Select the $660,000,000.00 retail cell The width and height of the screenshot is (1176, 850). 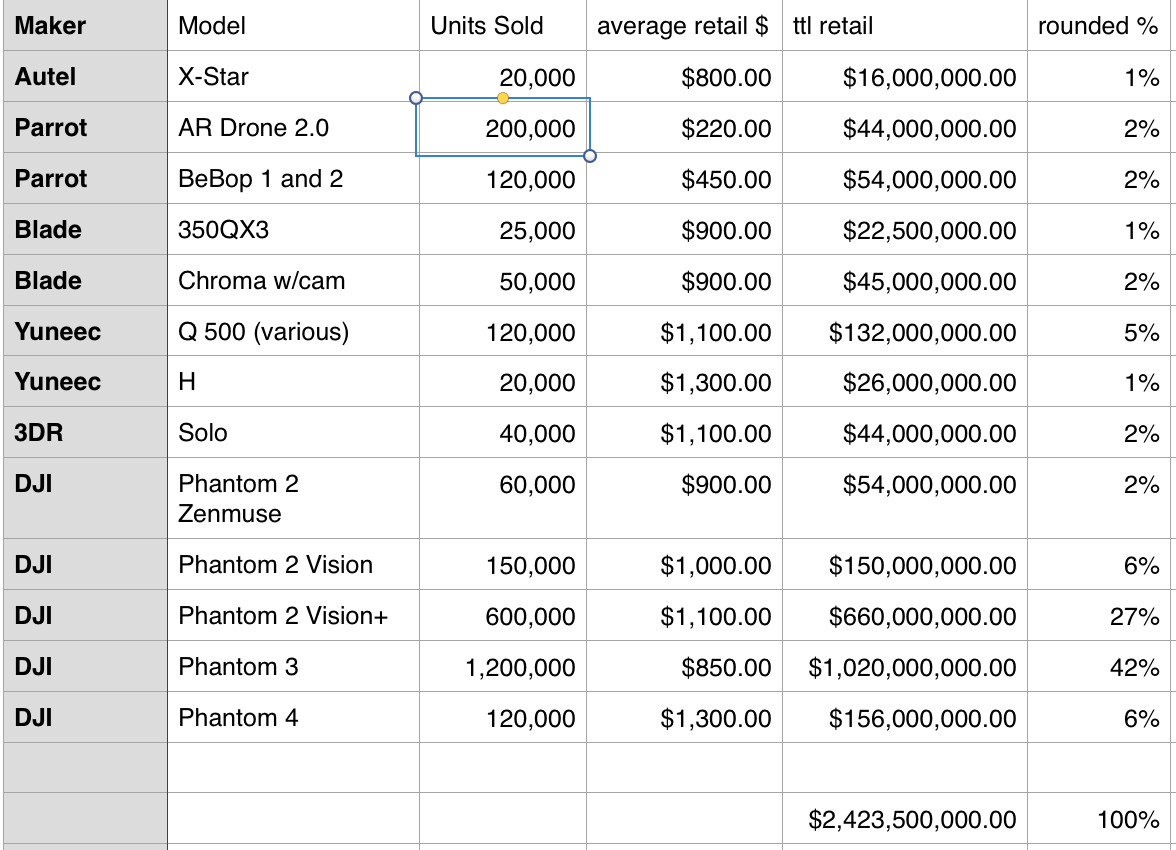(904, 615)
